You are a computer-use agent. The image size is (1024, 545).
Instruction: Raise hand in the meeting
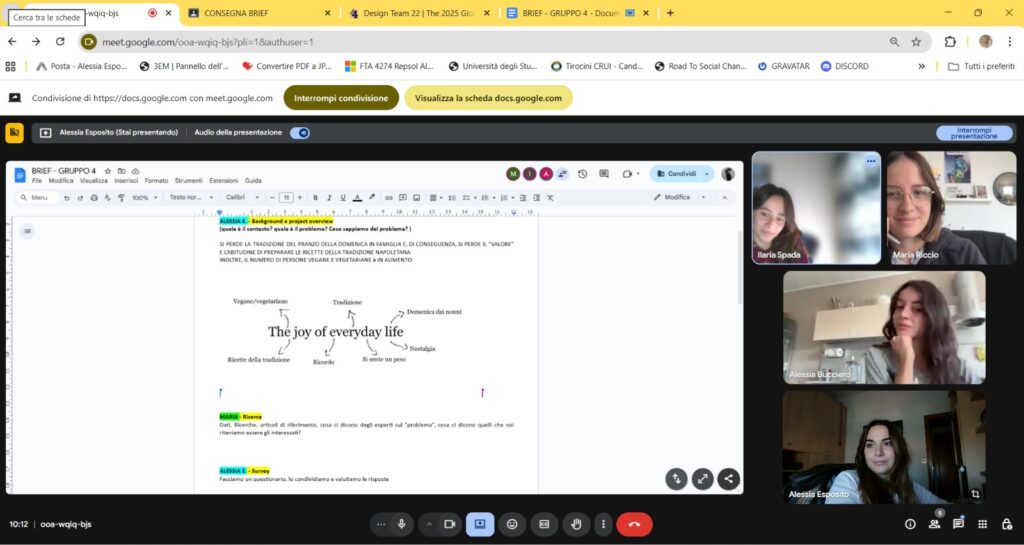click(x=575, y=524)
